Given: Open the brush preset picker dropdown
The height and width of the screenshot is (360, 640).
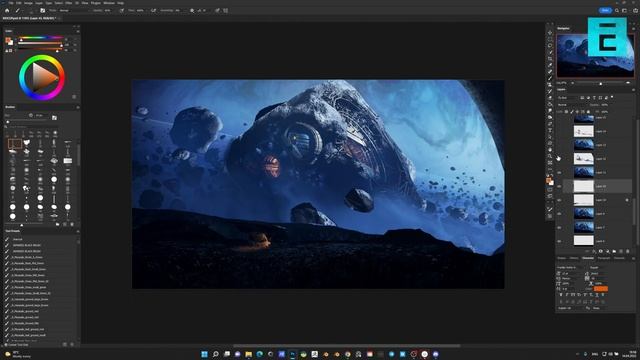Looking at the screenshot, I should coord(33,11).
